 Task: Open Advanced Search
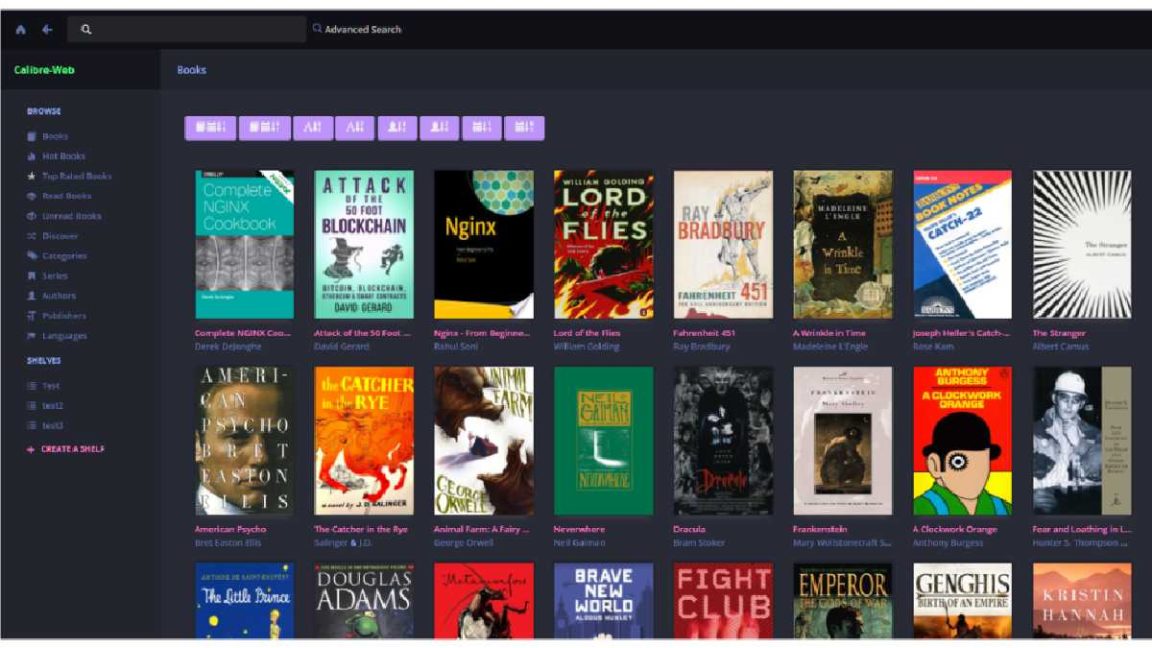357,29
